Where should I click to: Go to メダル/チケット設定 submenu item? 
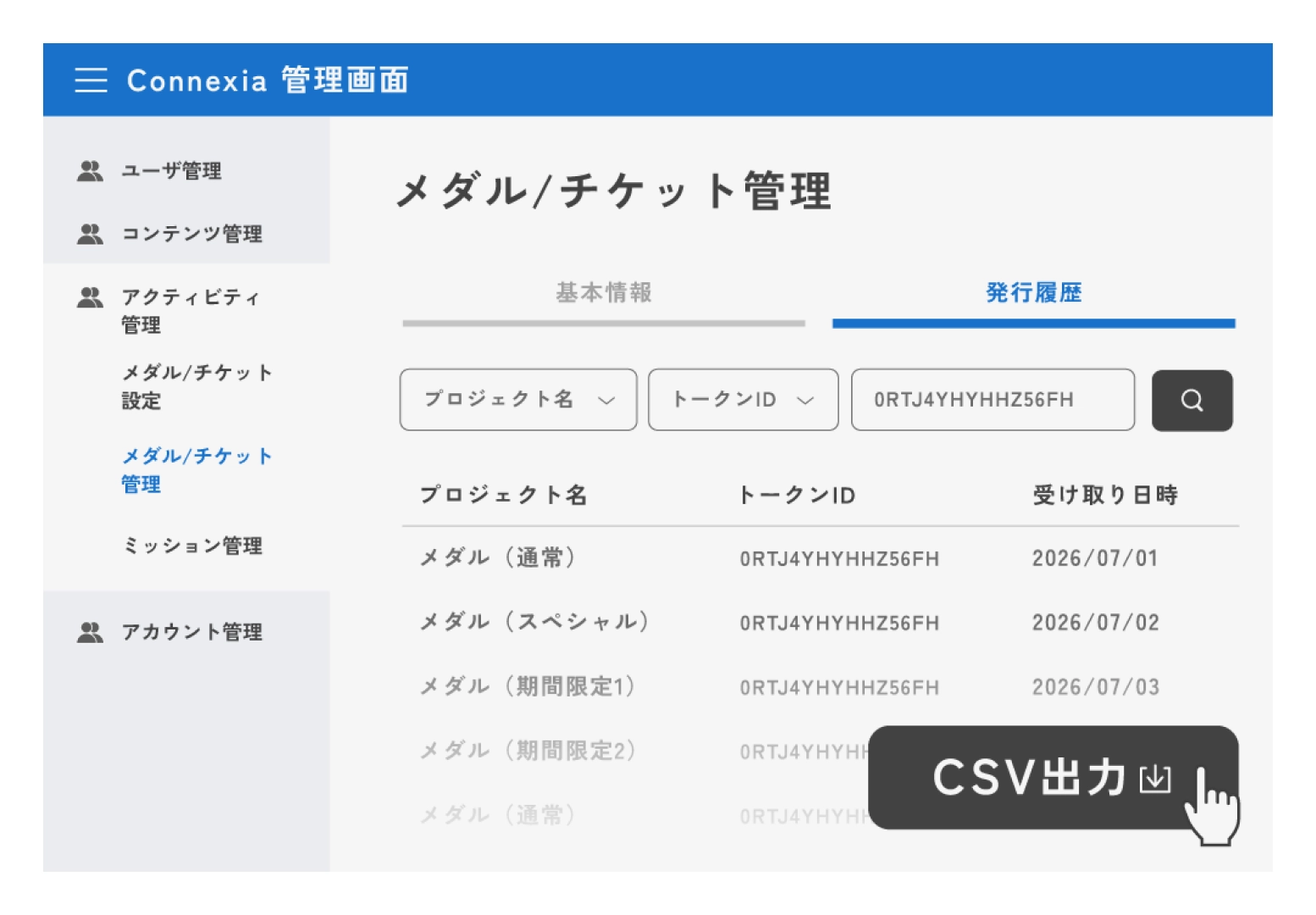196,386
